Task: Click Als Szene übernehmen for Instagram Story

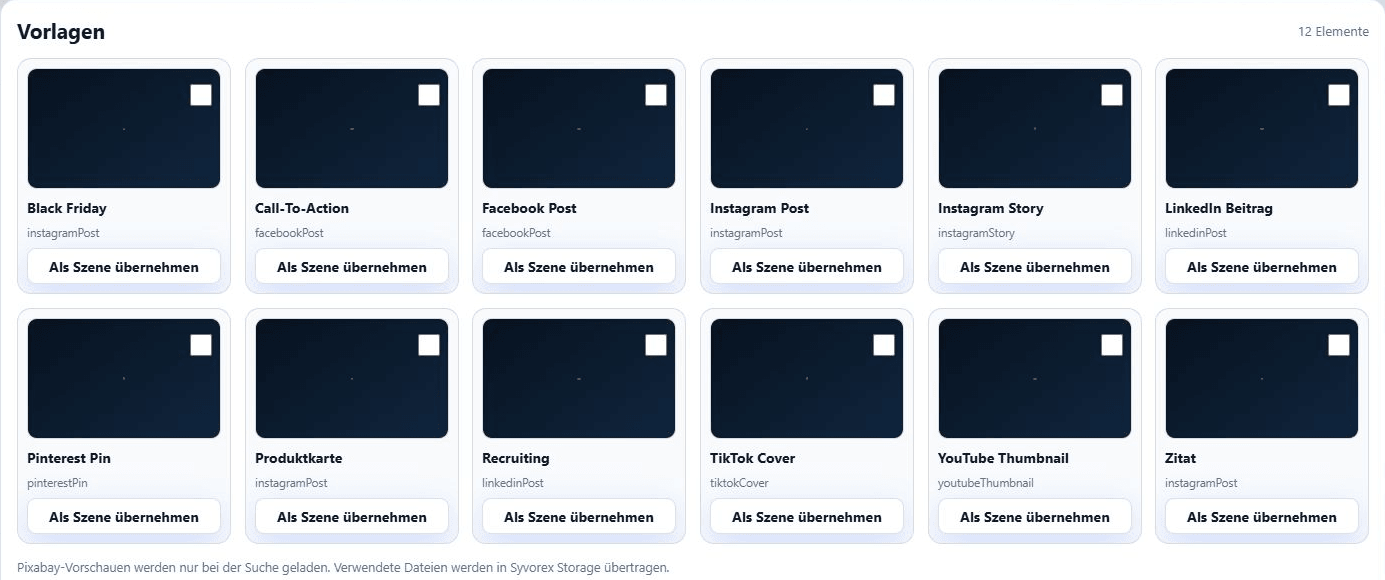Action: tap(1035, 267)
